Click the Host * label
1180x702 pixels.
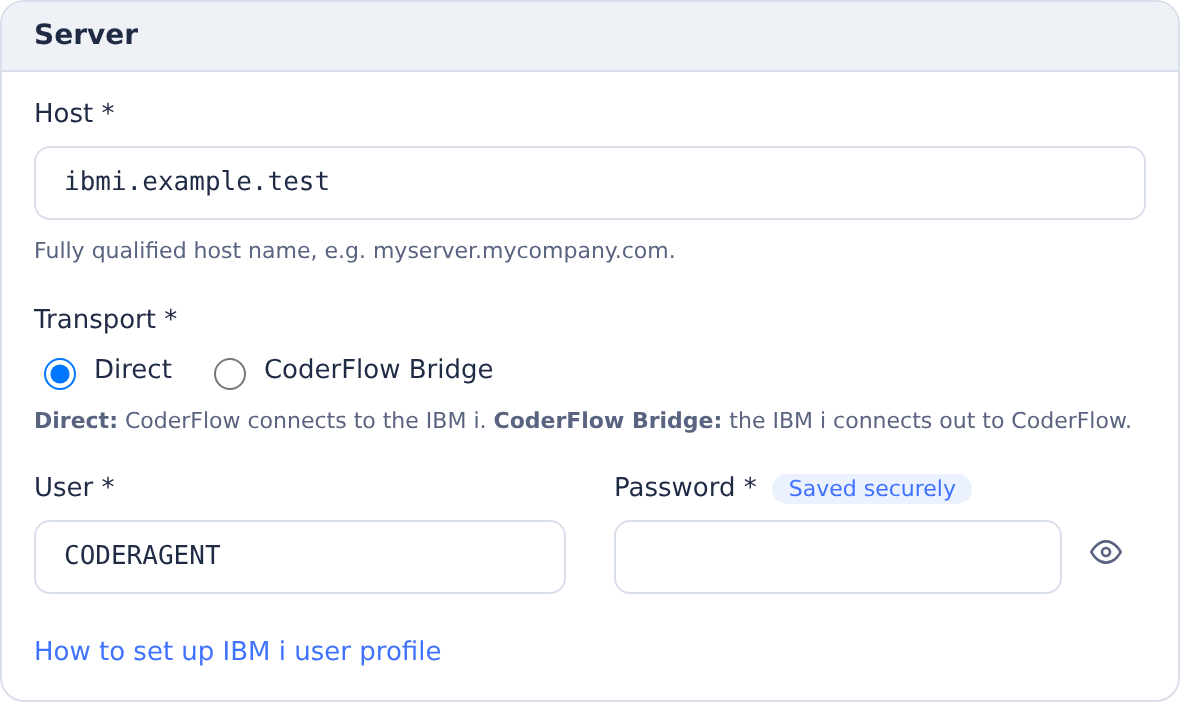pos(75,113)
